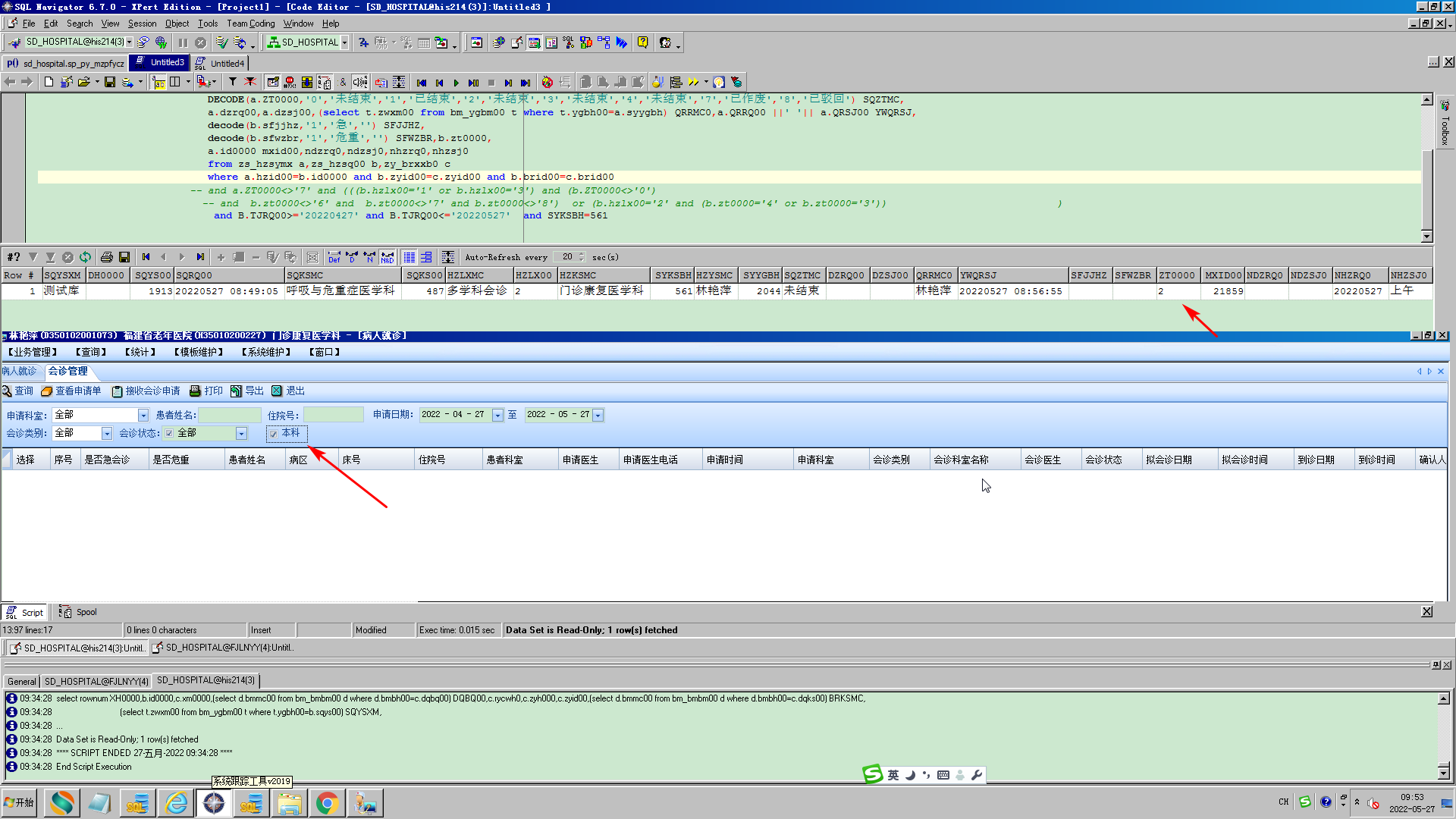The image size is (1456, 819).
Task: Toggle the 本科 checkbox
Action: point(274,434)
